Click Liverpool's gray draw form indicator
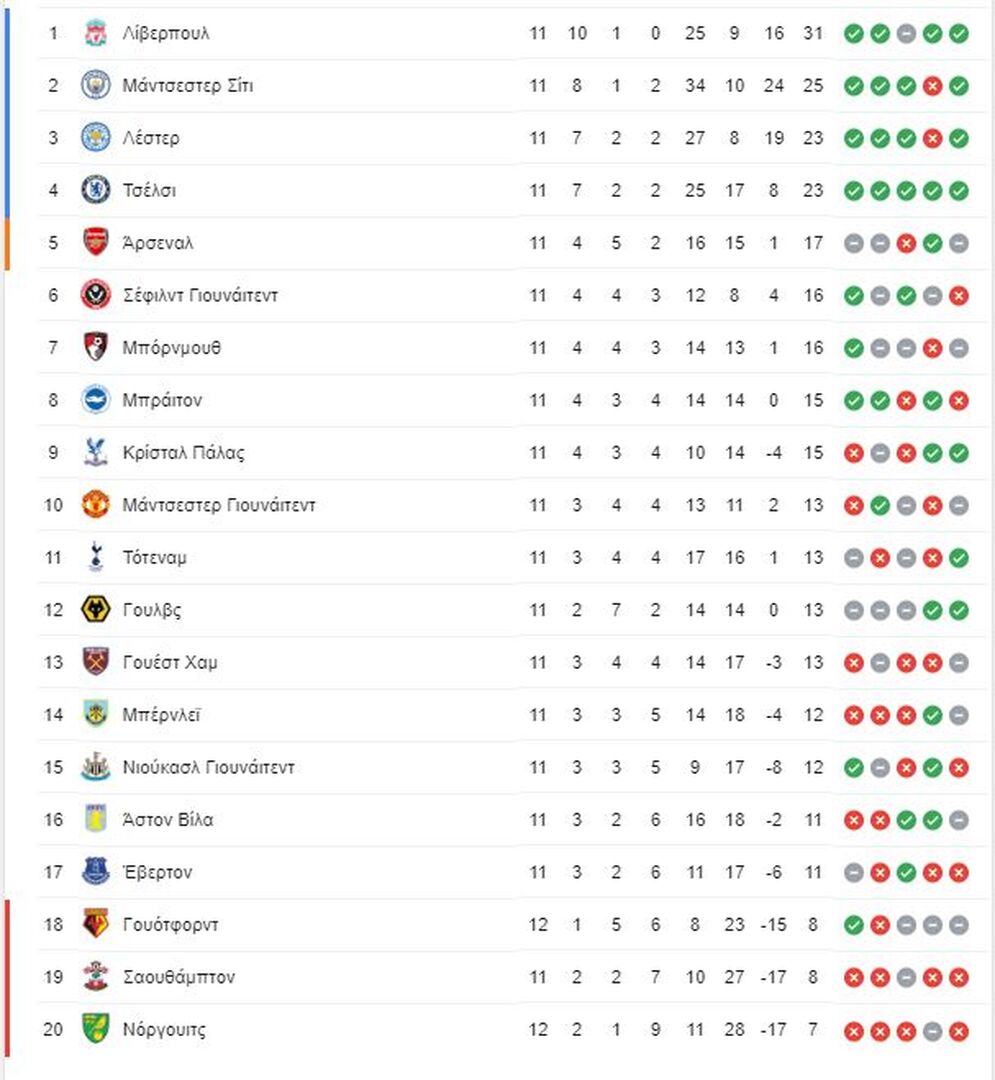 tap(906, 33)
